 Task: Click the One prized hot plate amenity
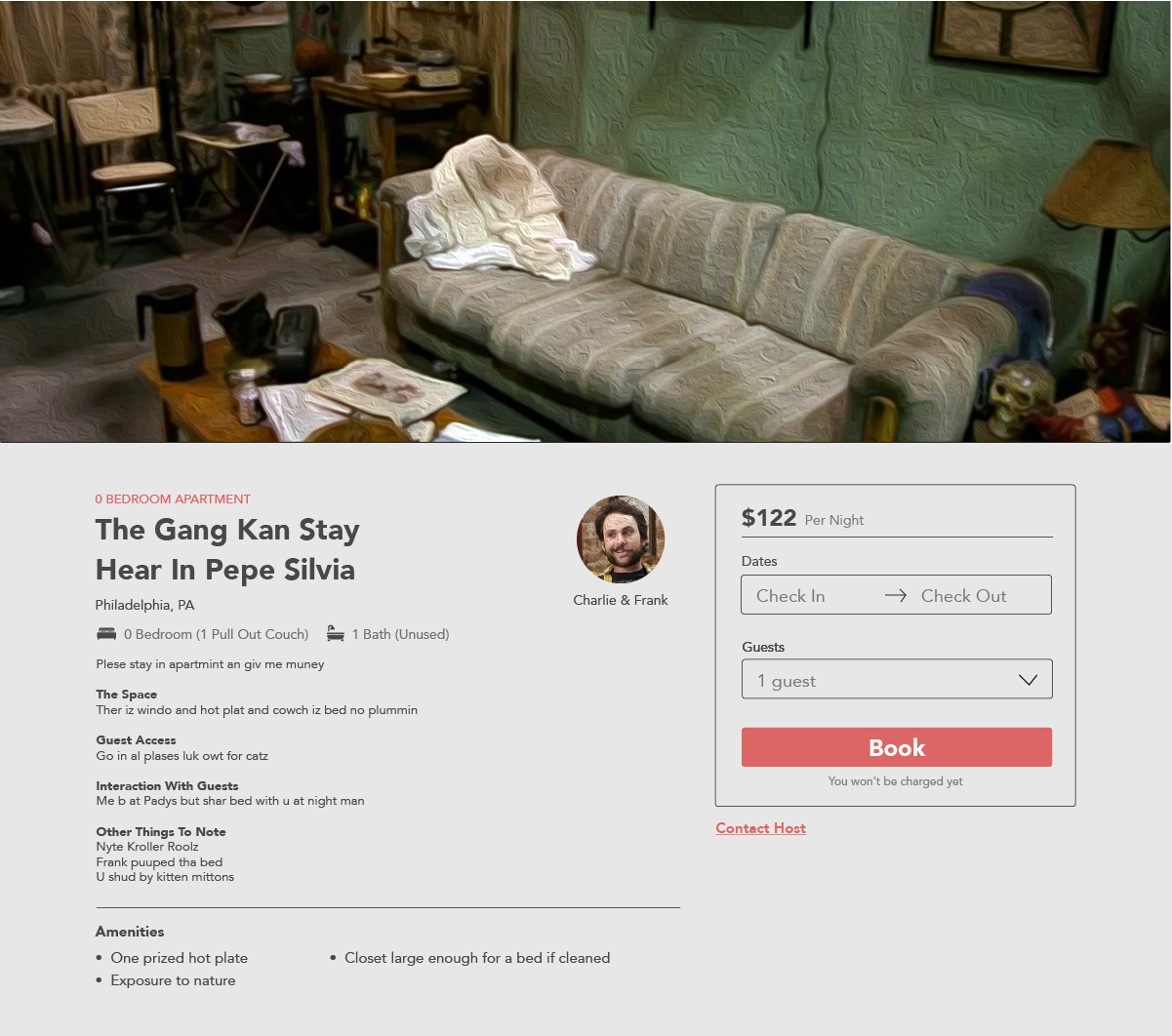coord(180,958)
